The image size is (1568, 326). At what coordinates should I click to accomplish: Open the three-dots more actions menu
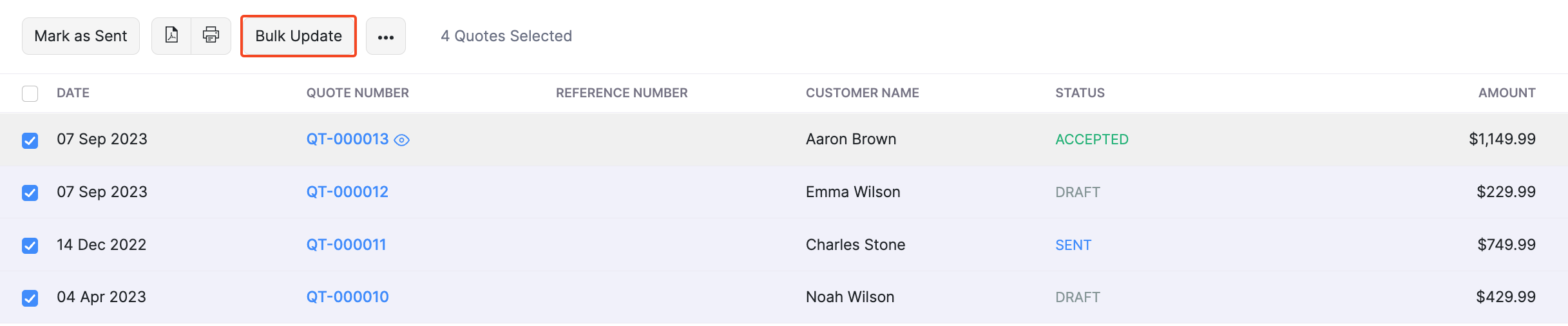(386, 37)
